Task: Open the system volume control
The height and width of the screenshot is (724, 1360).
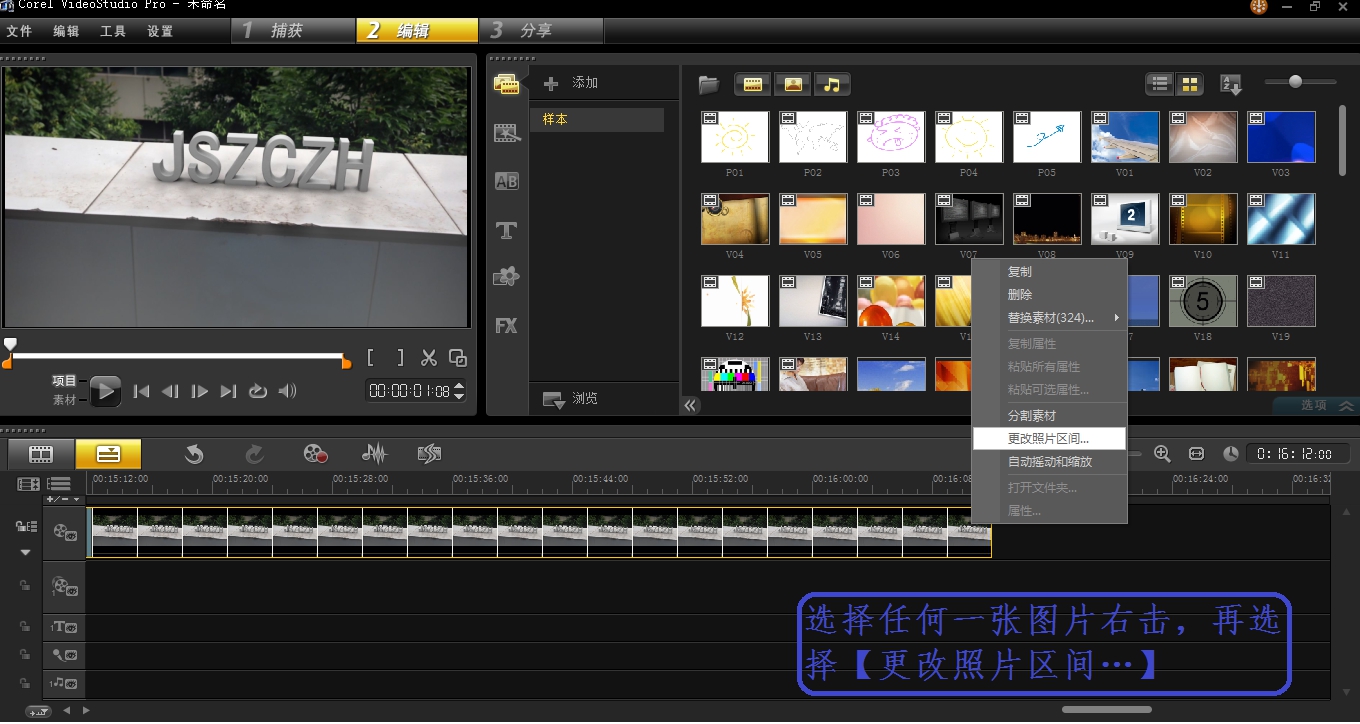Action: [288, 391]
